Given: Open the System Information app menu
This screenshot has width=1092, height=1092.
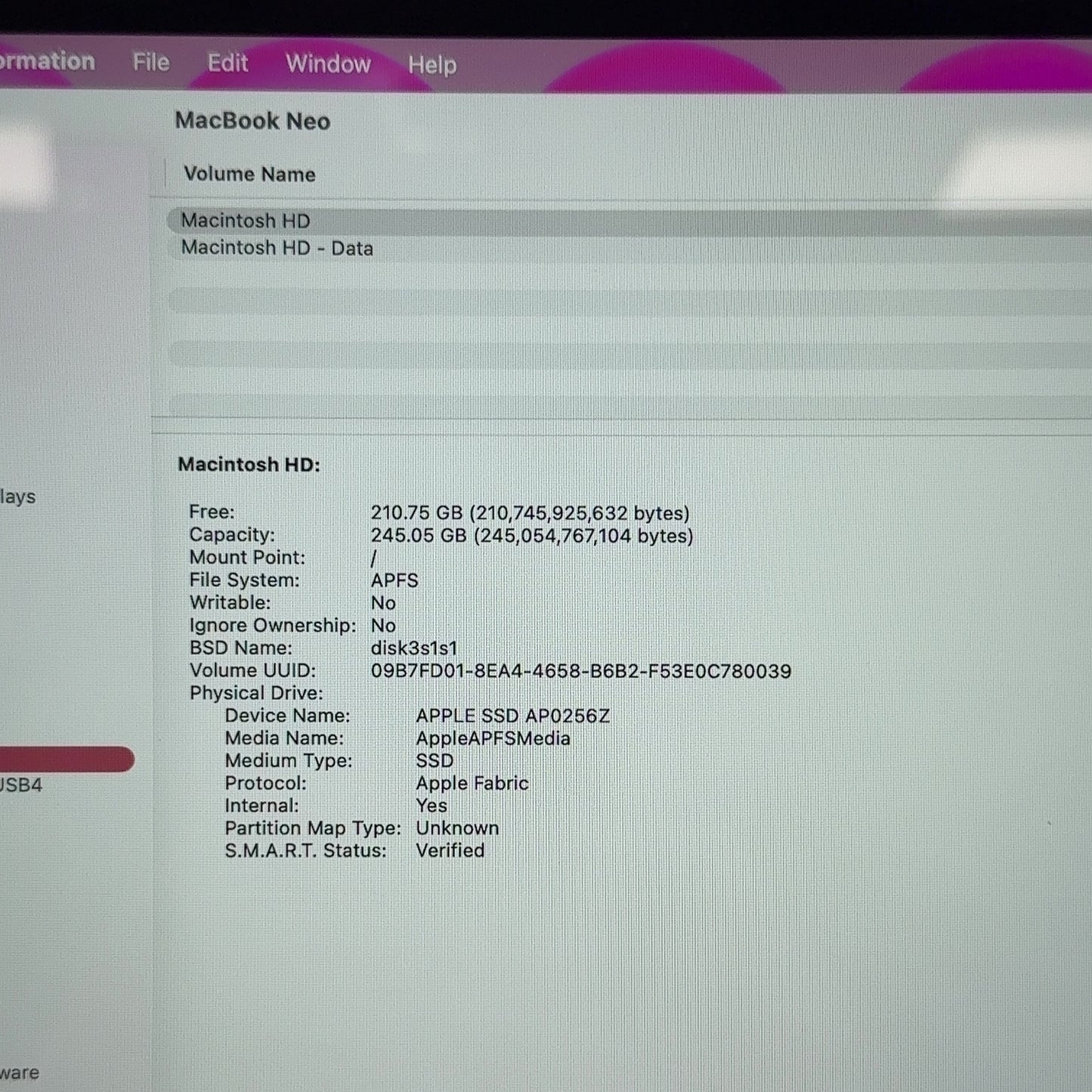Looking at the screenshot, I should [x=47, y=61].
